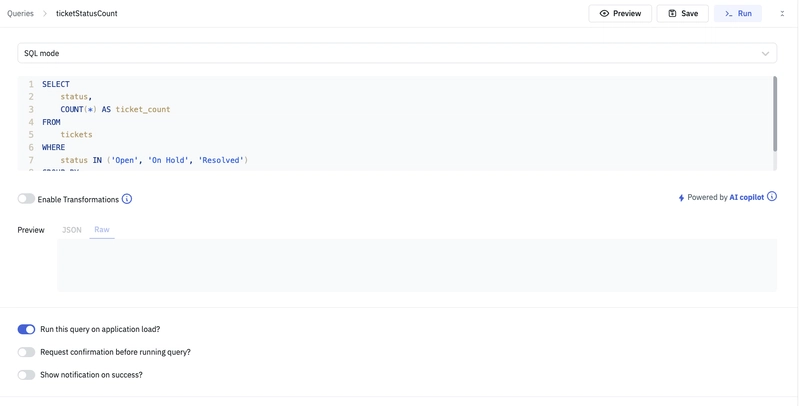Toggle Enable Transformations switch

[x=26, y=199]
